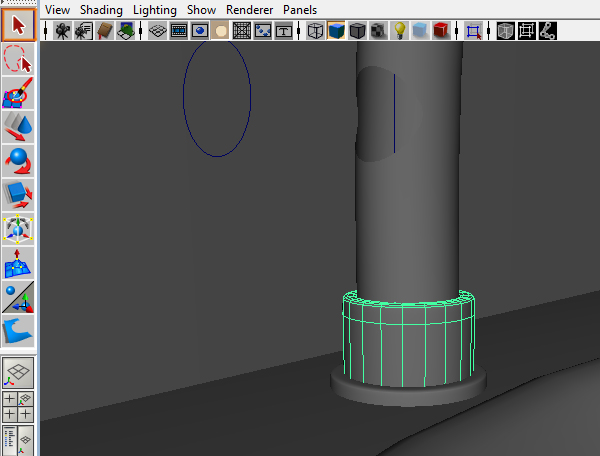Click the last-used tool blue shape icon
The image size is (600, 456).
coord(18,331)
